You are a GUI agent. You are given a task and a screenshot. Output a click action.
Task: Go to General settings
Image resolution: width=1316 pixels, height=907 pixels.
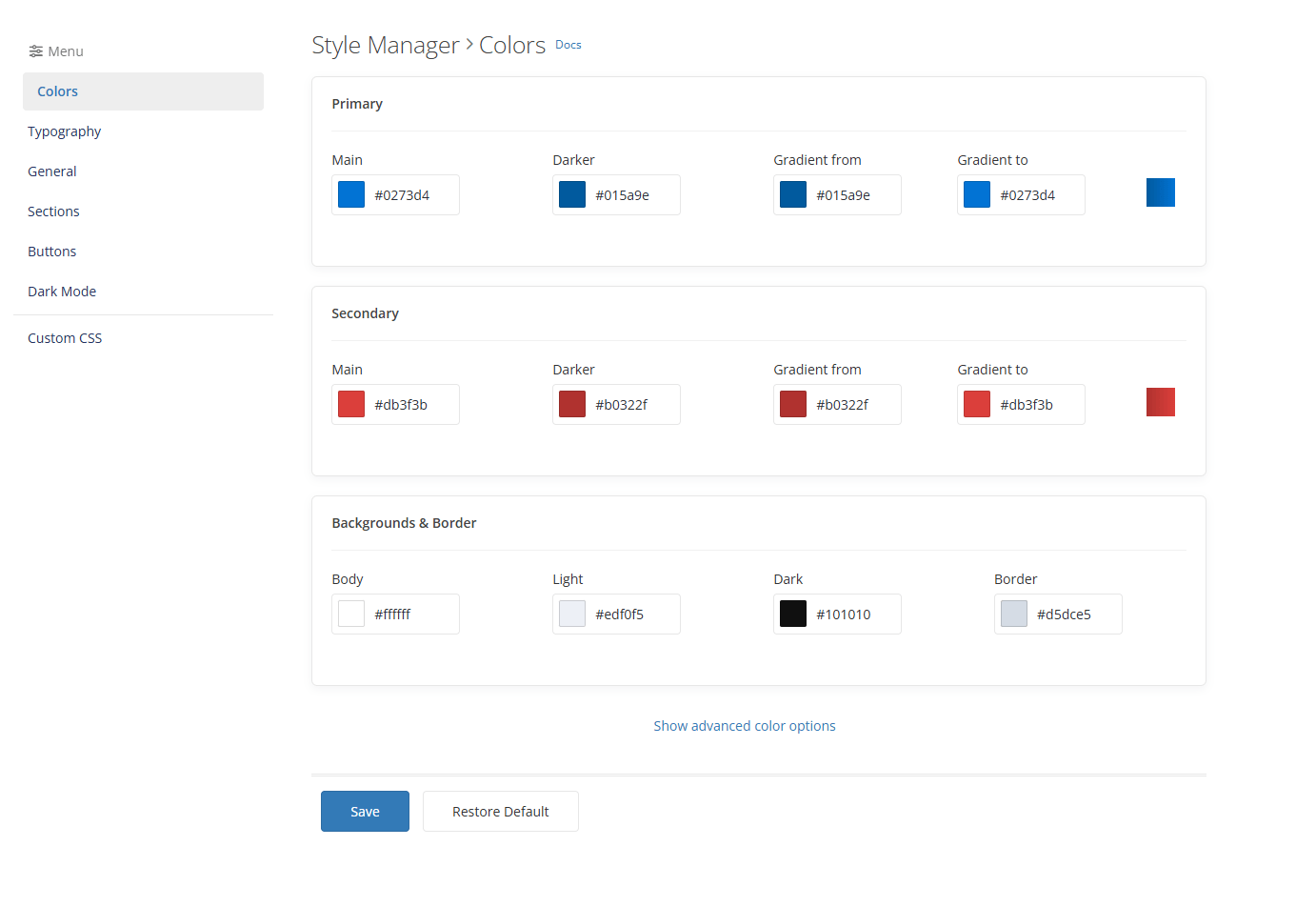coord(52,171)
